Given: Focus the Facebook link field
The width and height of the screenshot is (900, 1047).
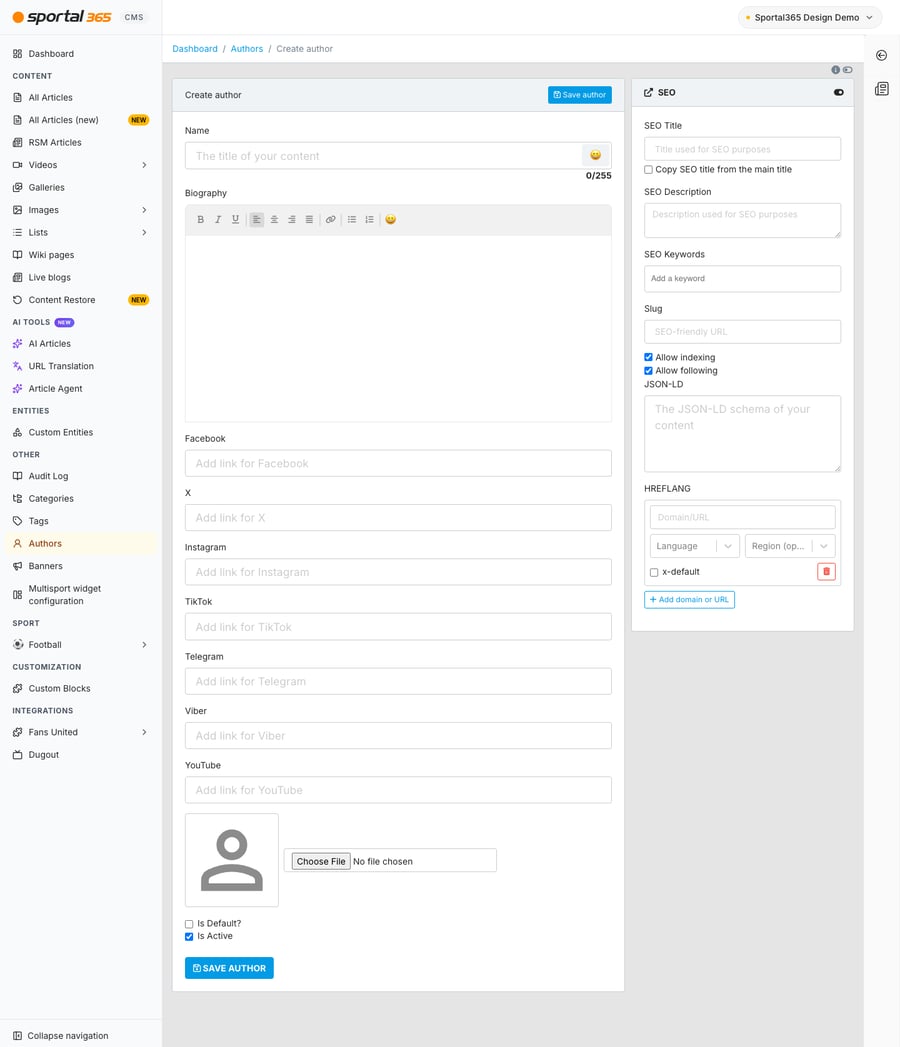Looking at the screenshot, I should pyautogui.click(x=398, y=463).
